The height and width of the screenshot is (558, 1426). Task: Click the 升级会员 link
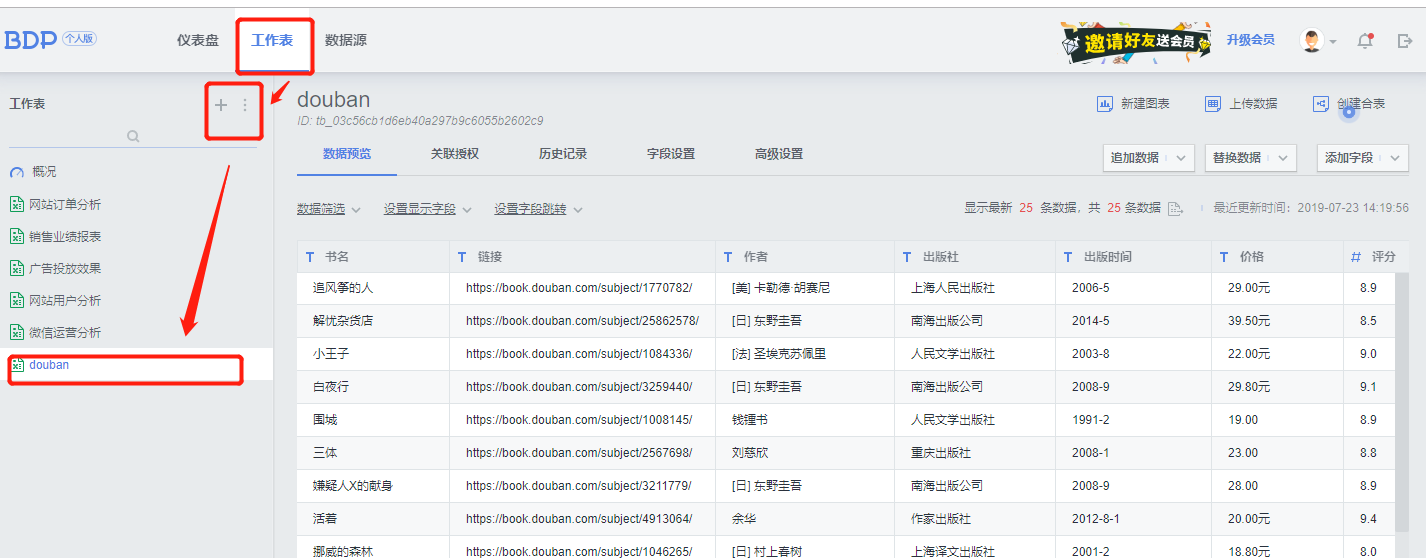1251,40
